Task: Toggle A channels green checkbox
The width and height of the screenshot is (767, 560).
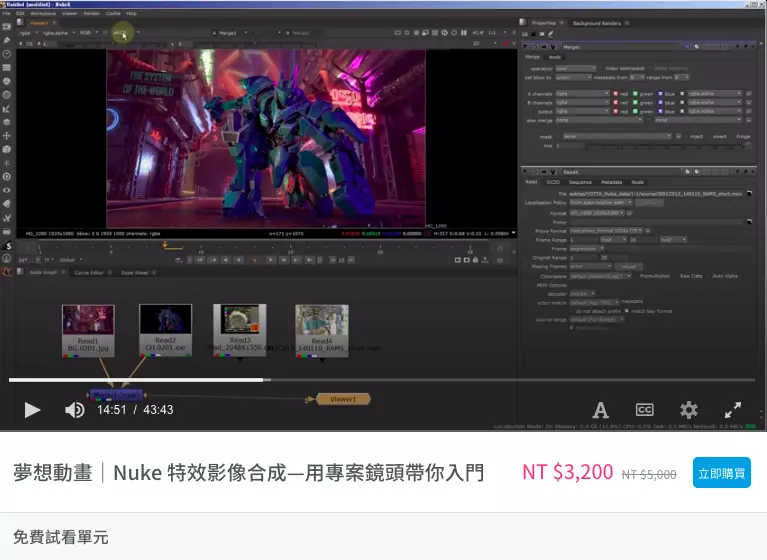Action: point(635,93)
